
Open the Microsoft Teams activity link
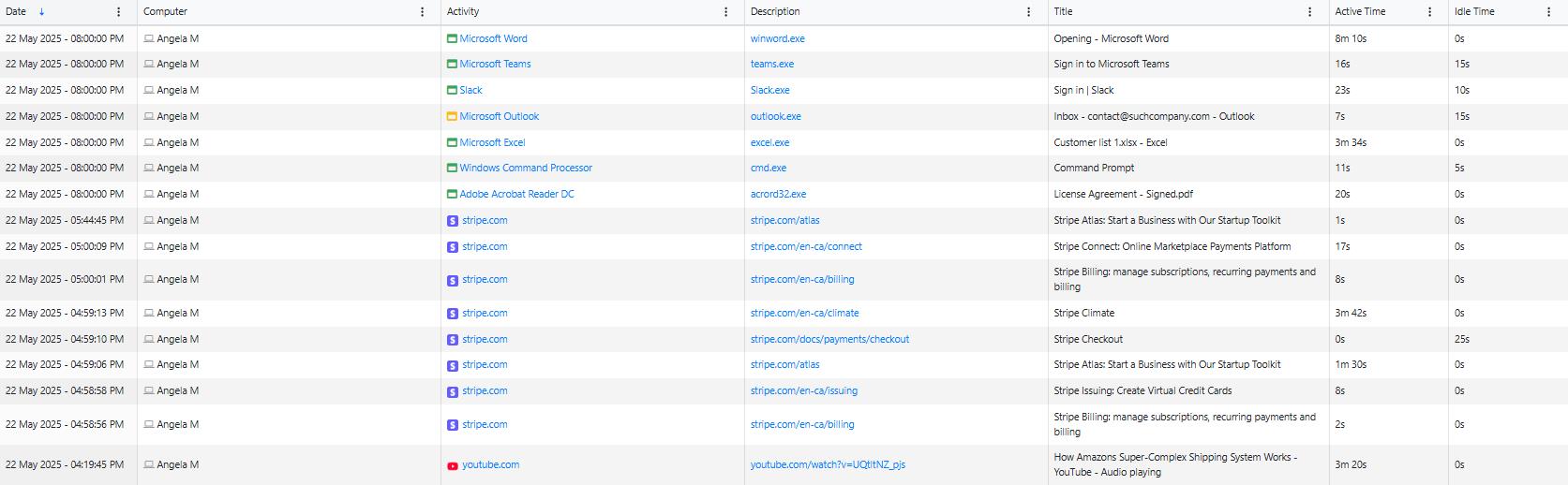pos(495,65)
